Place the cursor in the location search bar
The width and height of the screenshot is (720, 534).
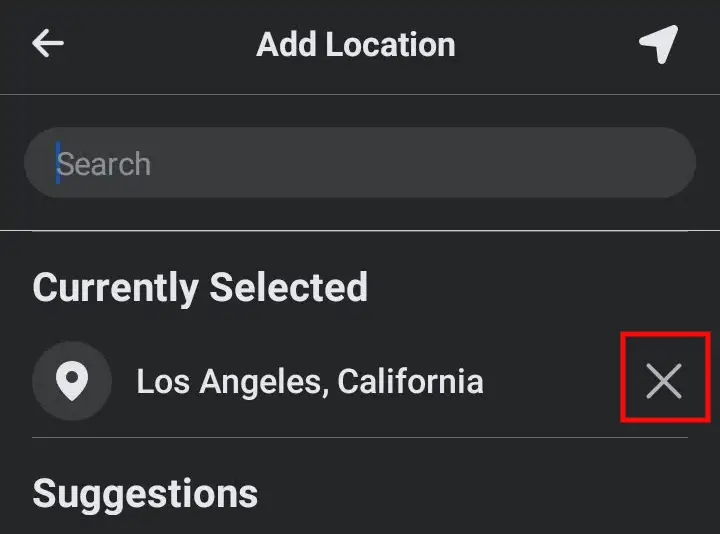coord(360,163)
